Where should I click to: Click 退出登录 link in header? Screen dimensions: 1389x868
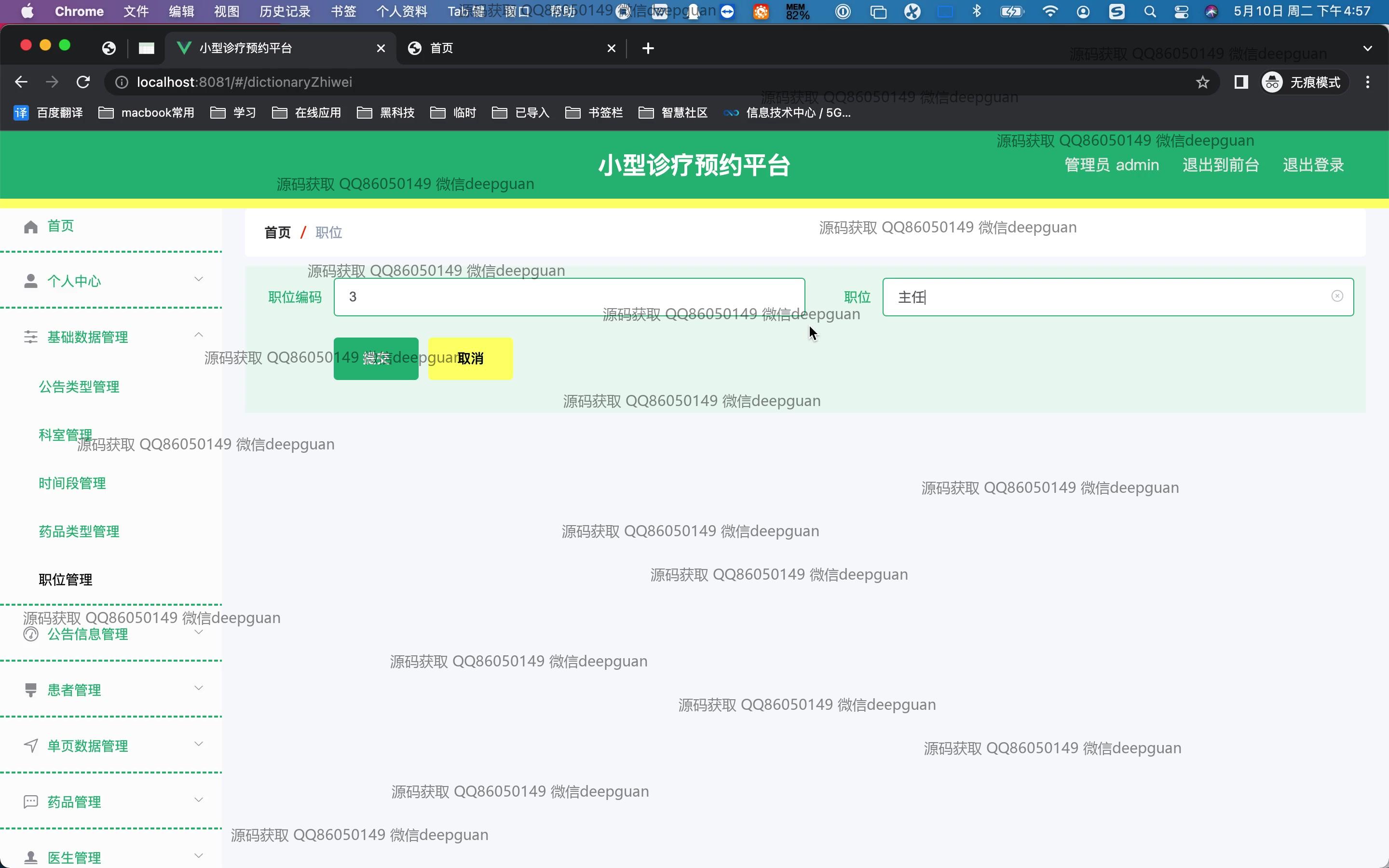(x=1313, y=165)
